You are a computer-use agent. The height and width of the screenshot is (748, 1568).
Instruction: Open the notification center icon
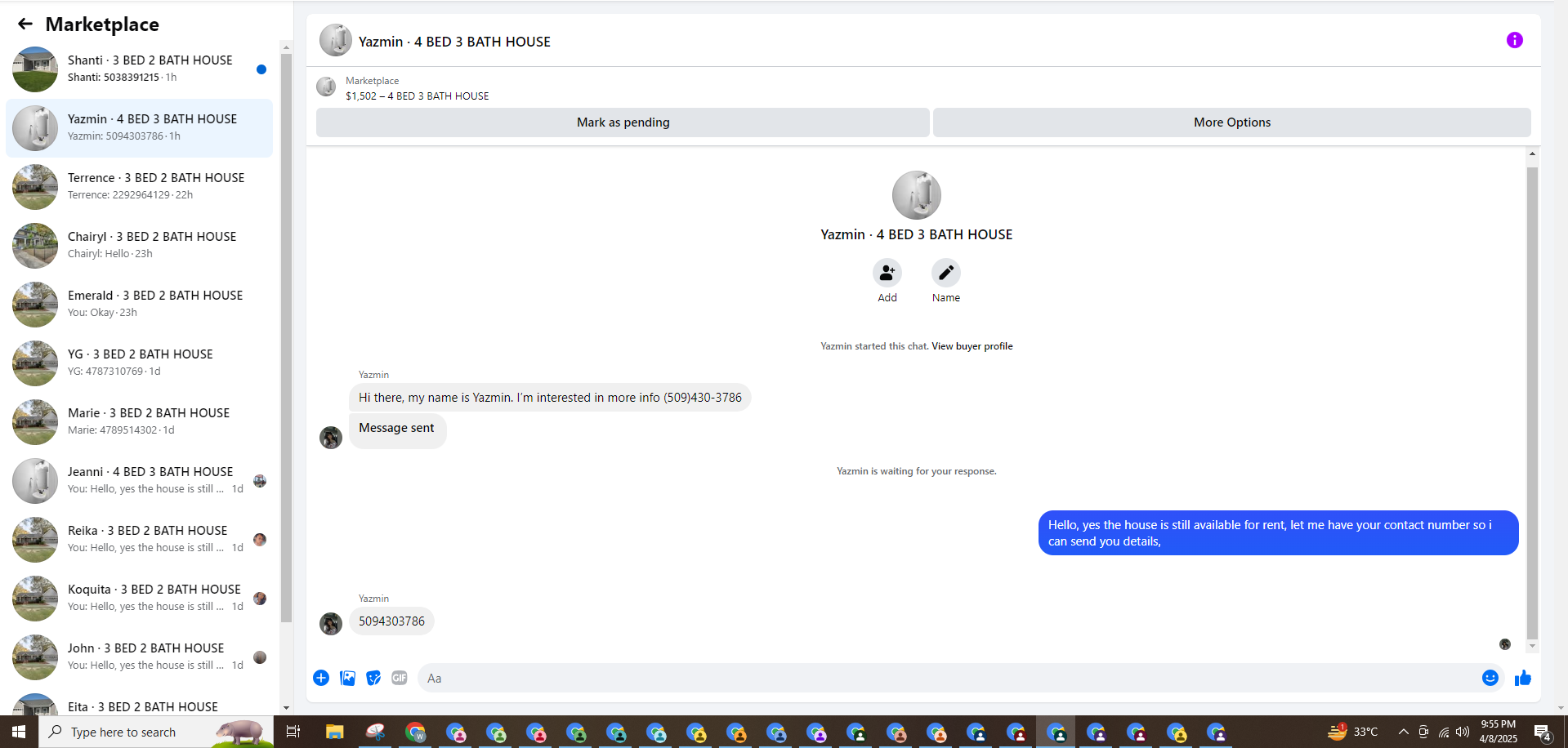pyautogui.click(x=1543, y=732)
